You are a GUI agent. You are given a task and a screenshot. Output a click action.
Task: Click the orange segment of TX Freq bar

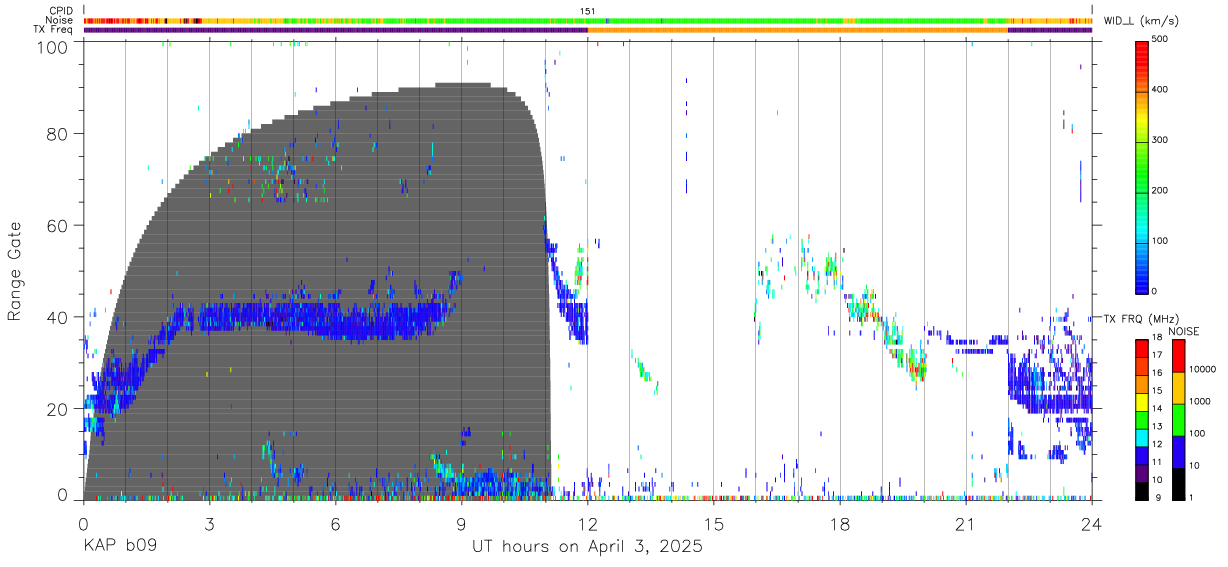pos(798,30)
